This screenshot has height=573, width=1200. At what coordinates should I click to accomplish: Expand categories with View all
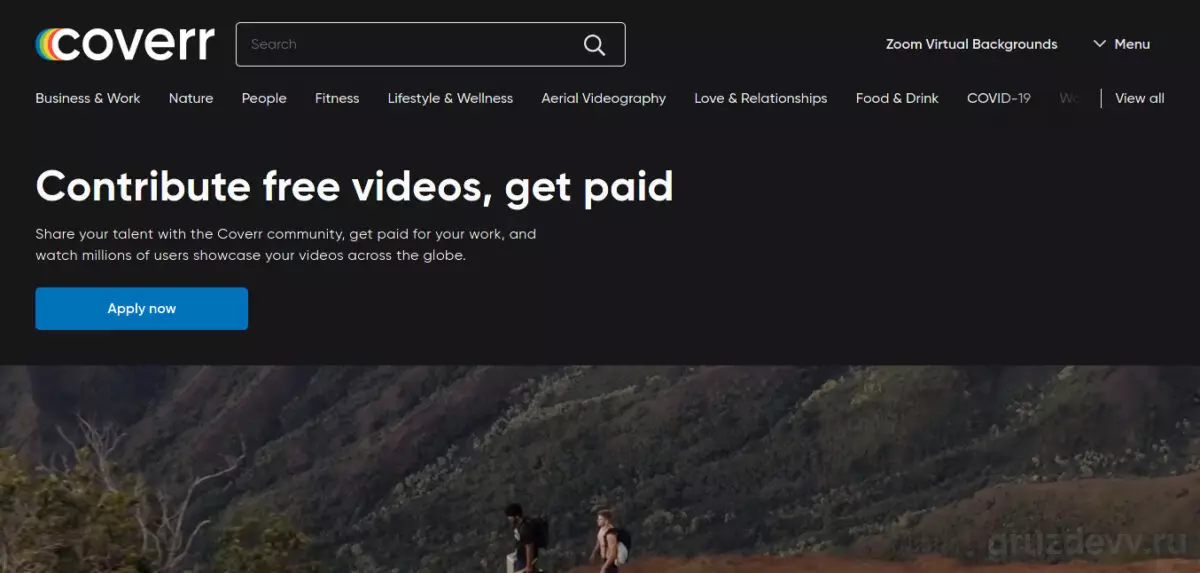(1140, 98)
